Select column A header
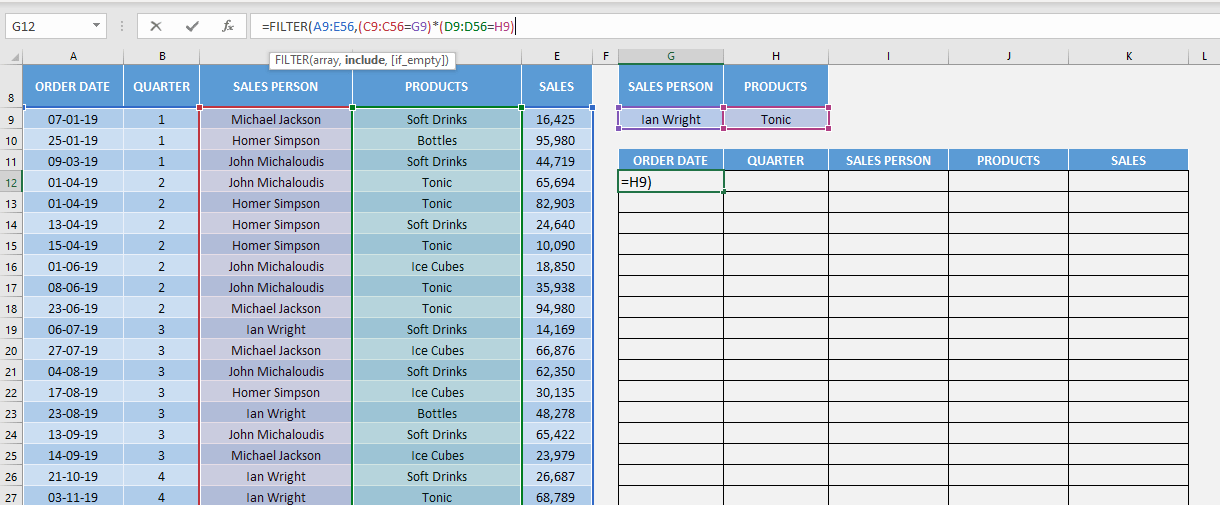This screenshot has width=1220, height=505. coord(73,57)
